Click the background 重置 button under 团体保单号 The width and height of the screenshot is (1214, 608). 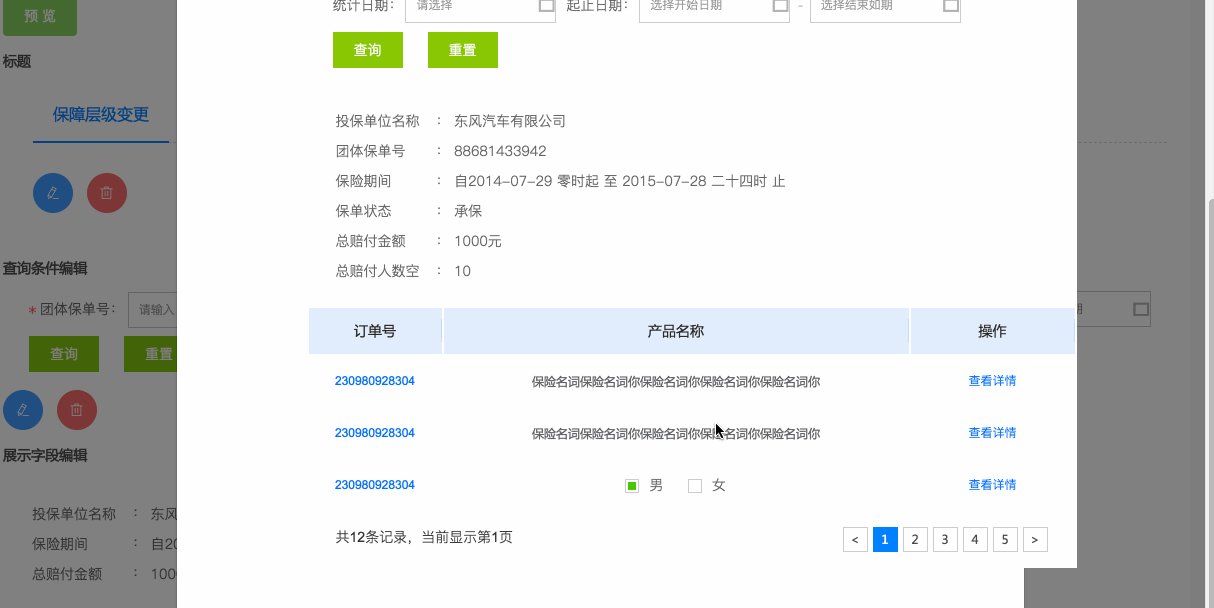point(151,354)
